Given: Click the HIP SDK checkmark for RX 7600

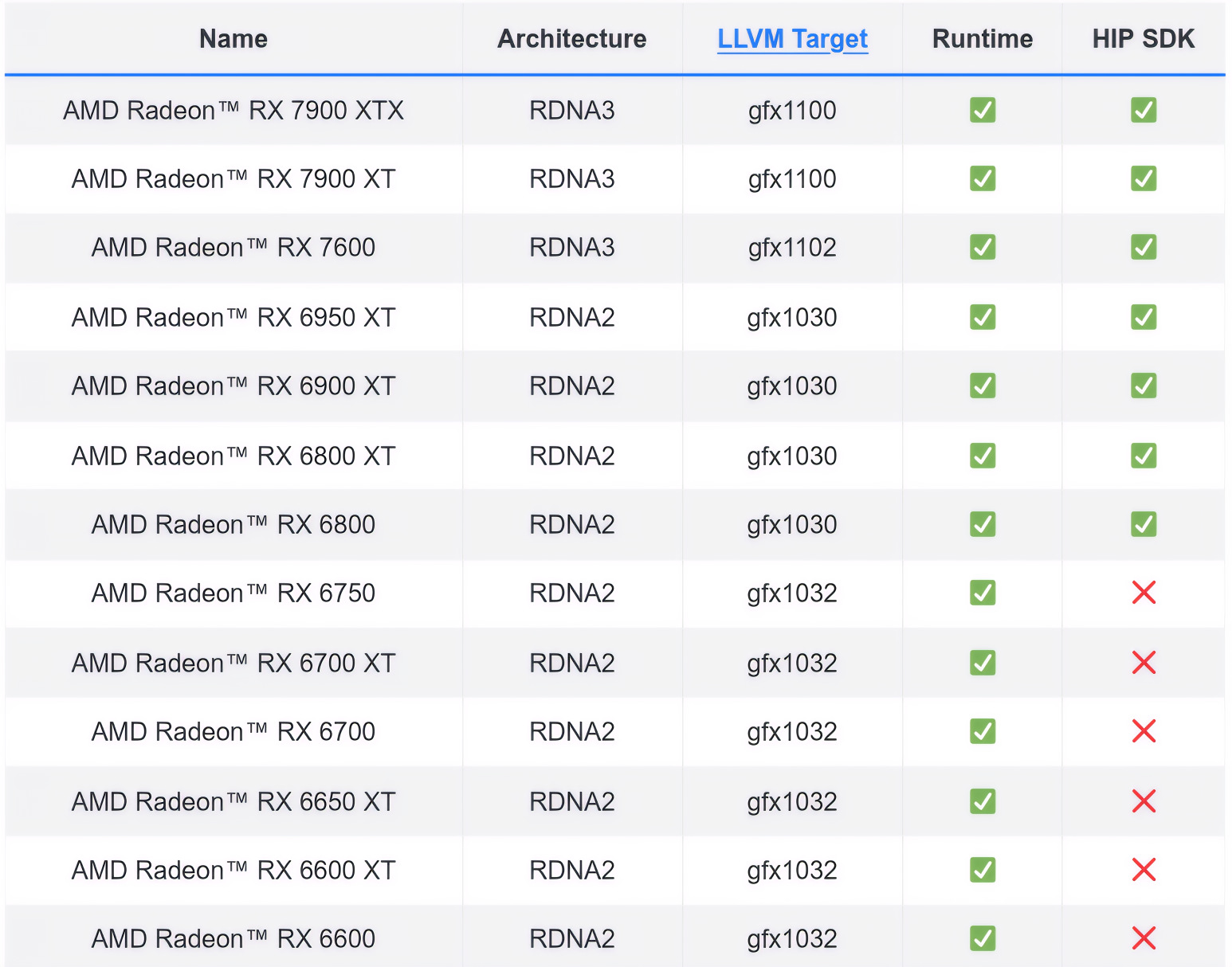Looking at the screenshot, I should 1144,247.
